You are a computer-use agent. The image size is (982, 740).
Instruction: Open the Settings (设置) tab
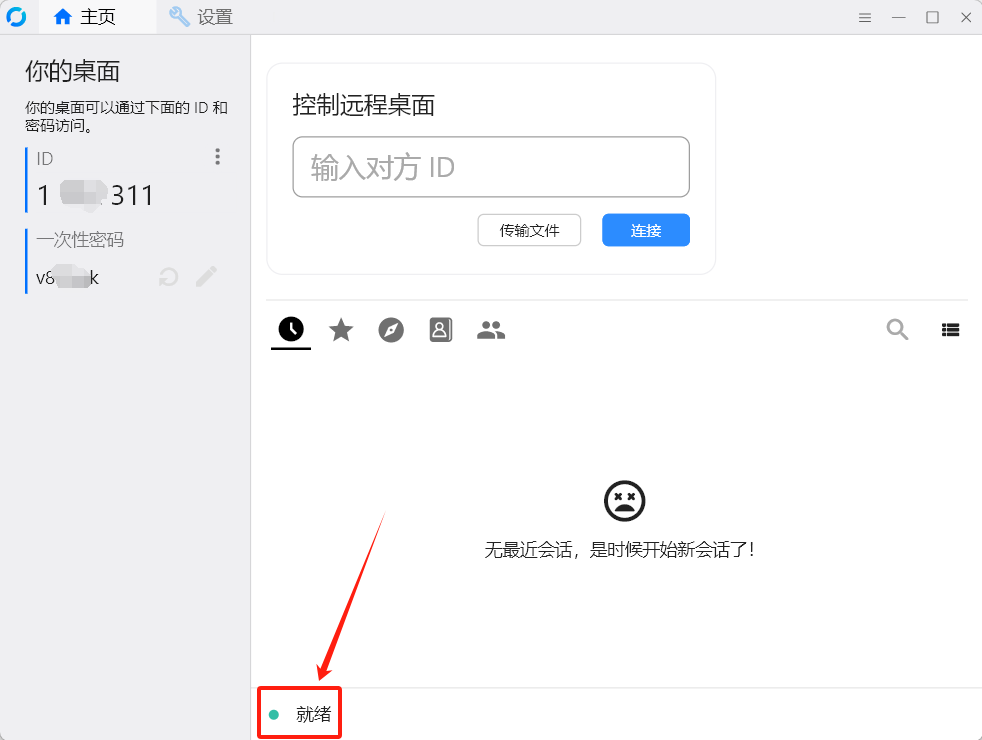click(201, 17)
